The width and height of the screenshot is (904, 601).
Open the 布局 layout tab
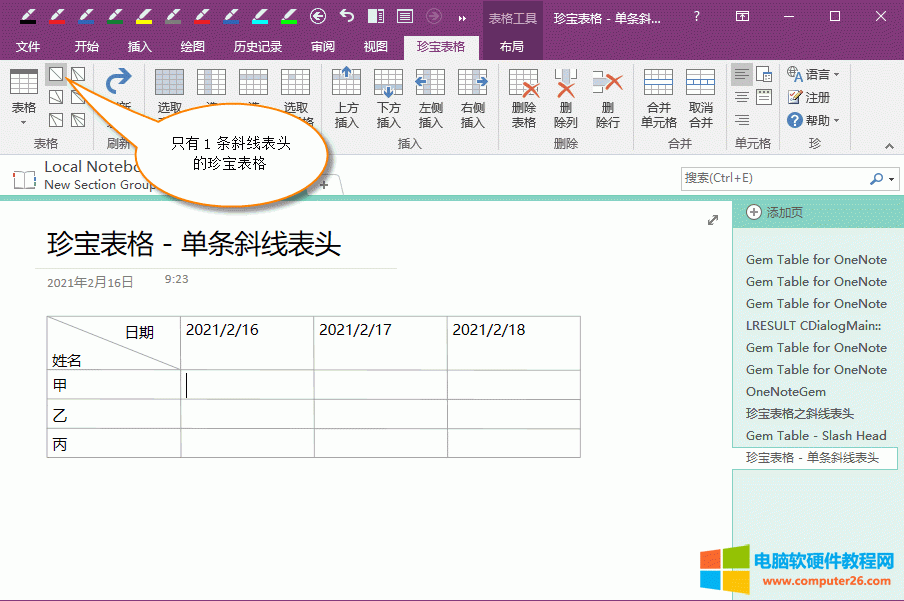tap(511, 46)
